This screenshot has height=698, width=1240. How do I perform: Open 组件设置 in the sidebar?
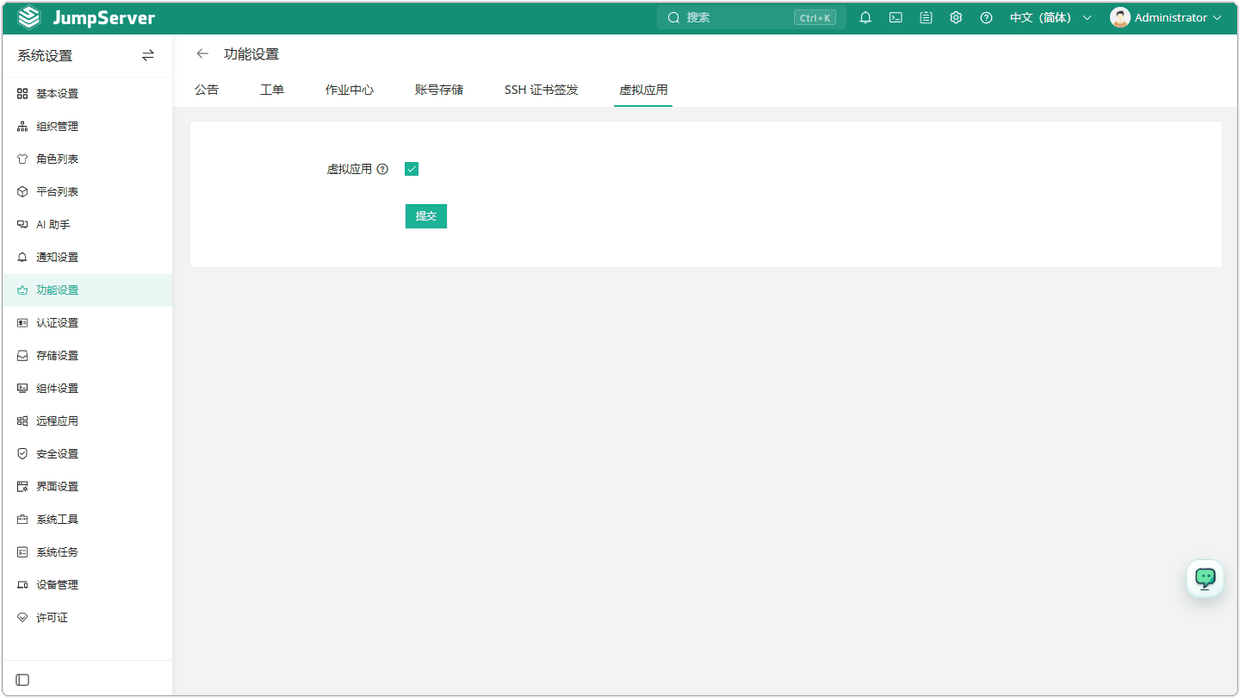[x=86, y=389]
